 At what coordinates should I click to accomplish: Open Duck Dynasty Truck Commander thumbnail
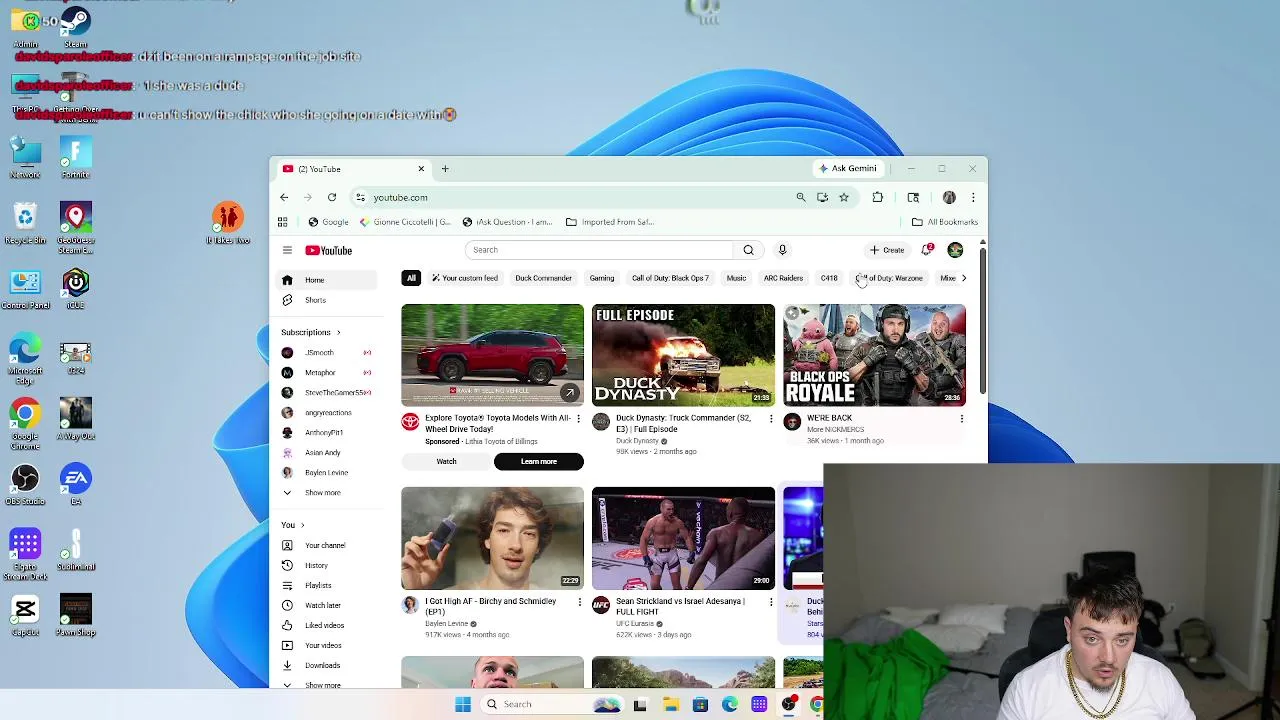pyautogui.click(x=683, y=355)
